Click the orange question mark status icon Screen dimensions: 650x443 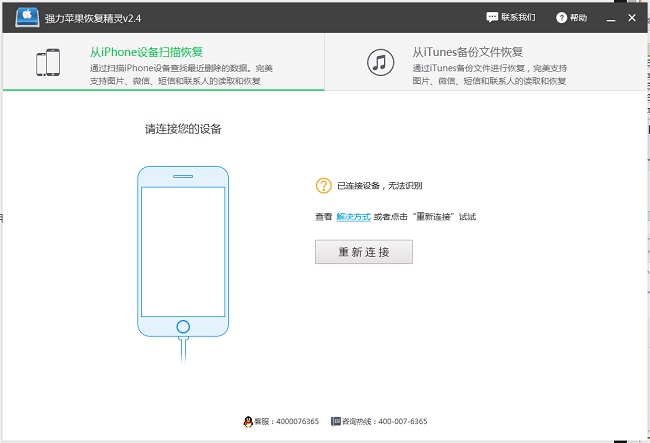click(x=323, y=185)
